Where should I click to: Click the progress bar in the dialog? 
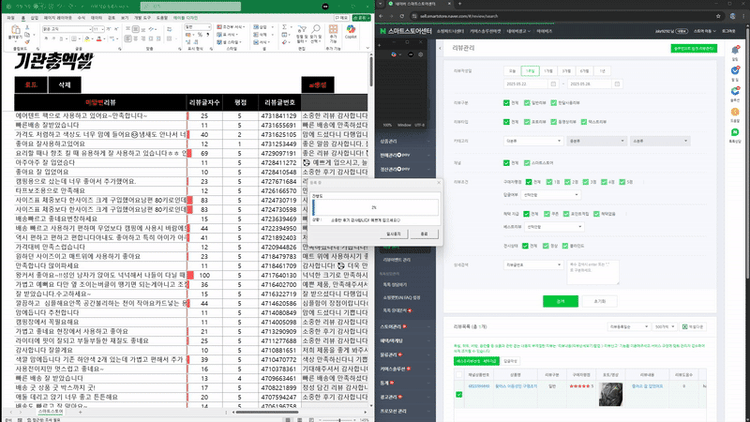(x=375, y=207)
